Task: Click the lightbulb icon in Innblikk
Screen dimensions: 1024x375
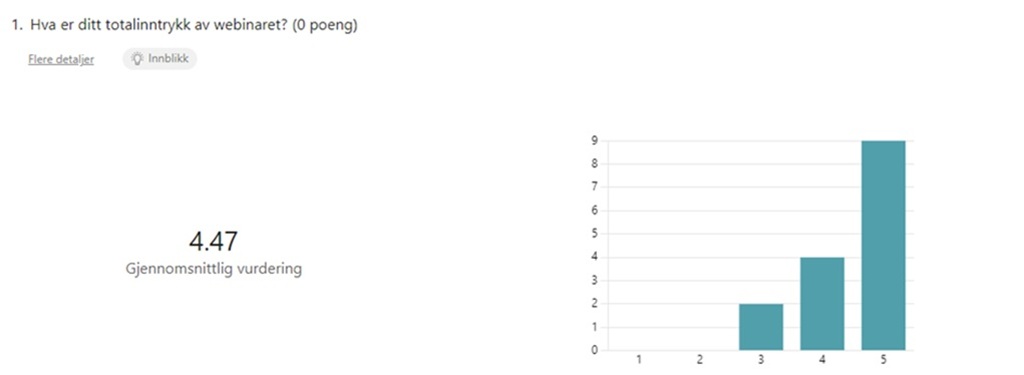Action: [x=137, y=59]
